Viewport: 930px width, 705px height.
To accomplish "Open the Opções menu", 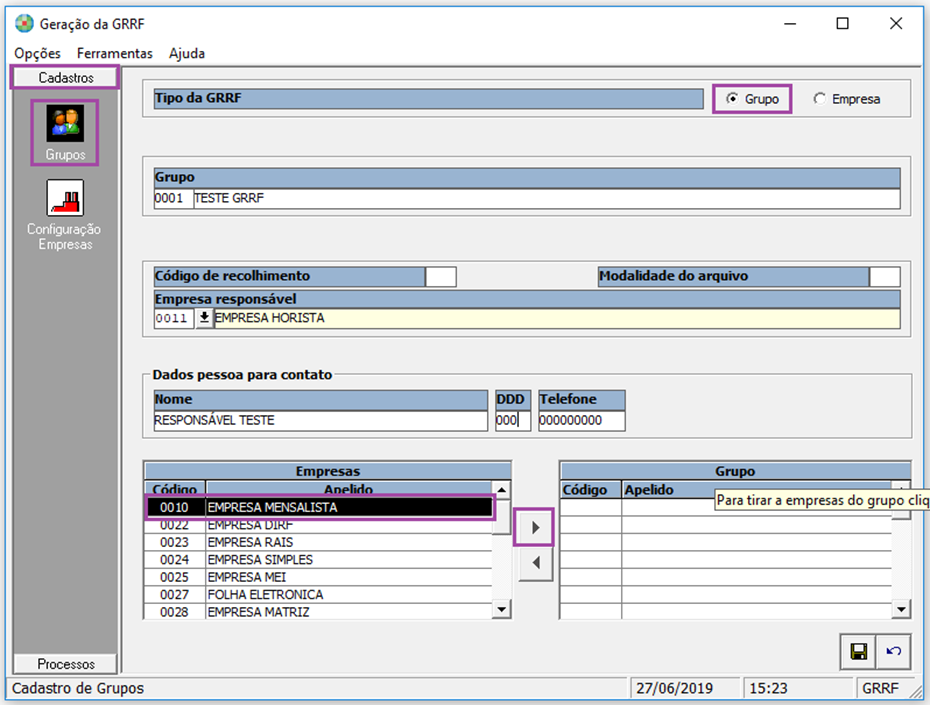I will pyautogui.click(x=38, y=53).
